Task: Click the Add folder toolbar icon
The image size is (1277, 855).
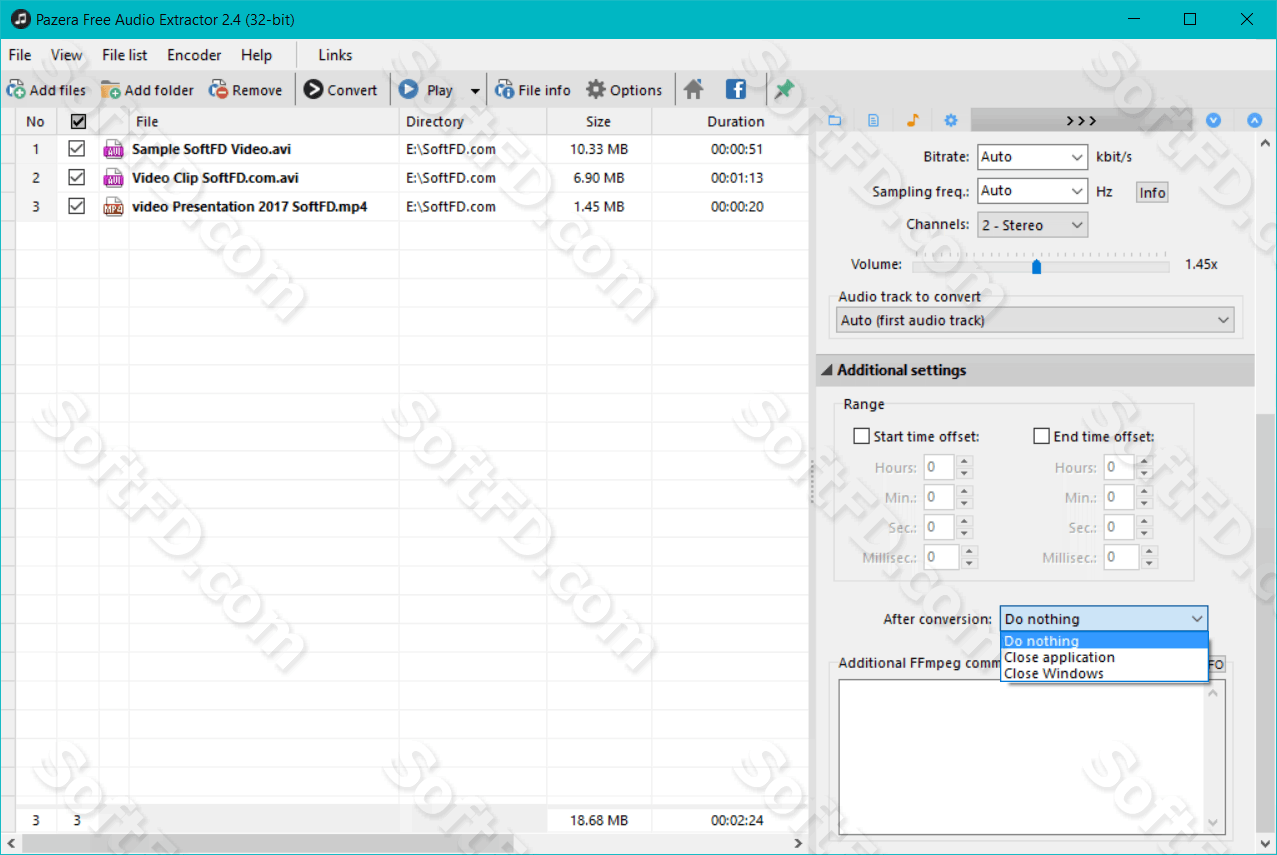Action: [x=110, y=90]
